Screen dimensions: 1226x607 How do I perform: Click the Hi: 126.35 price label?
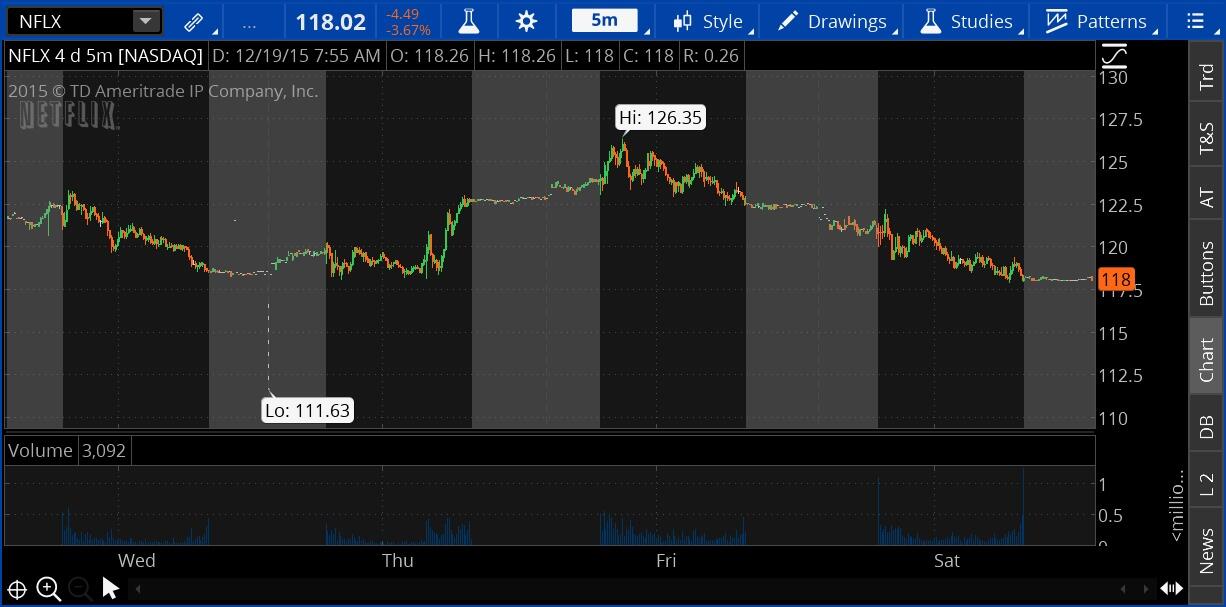pos(660,118)
